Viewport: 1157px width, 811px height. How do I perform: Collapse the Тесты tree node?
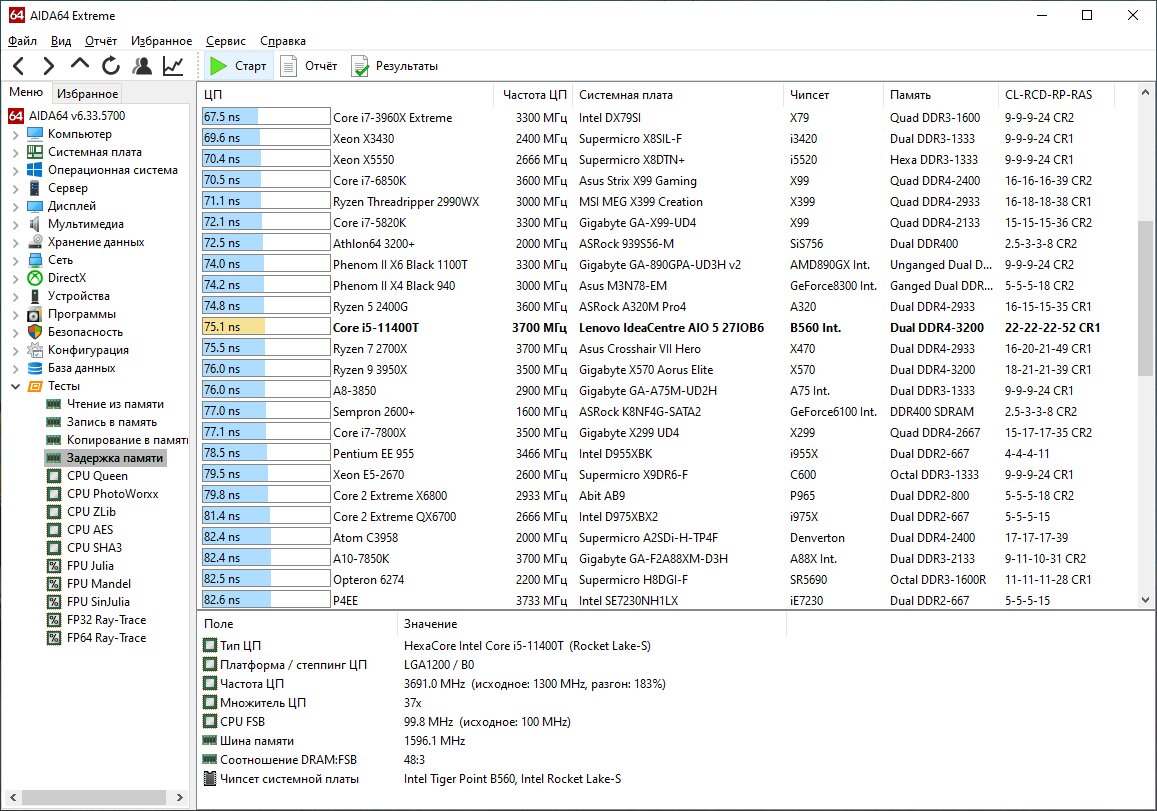click(15, 386)
